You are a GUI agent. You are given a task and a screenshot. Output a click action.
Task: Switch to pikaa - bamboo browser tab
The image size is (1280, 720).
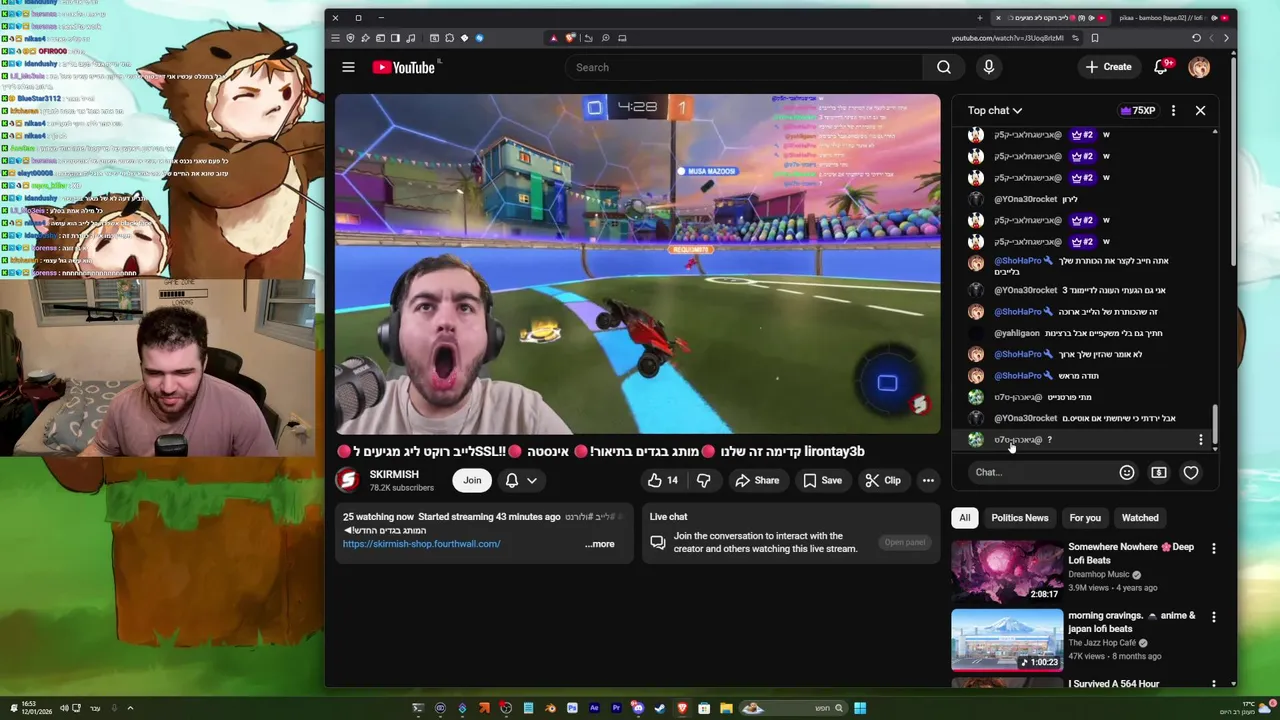pos(1174,17)
